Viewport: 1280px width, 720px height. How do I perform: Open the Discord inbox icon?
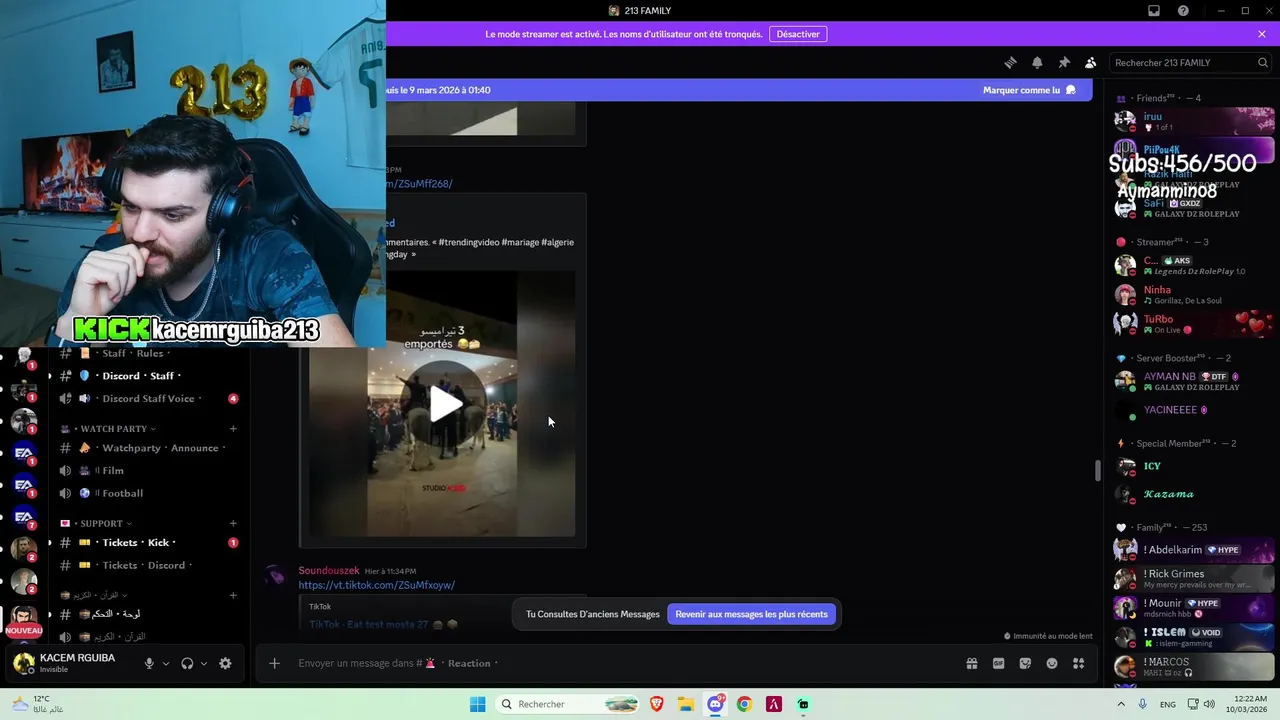(1154, 11)
